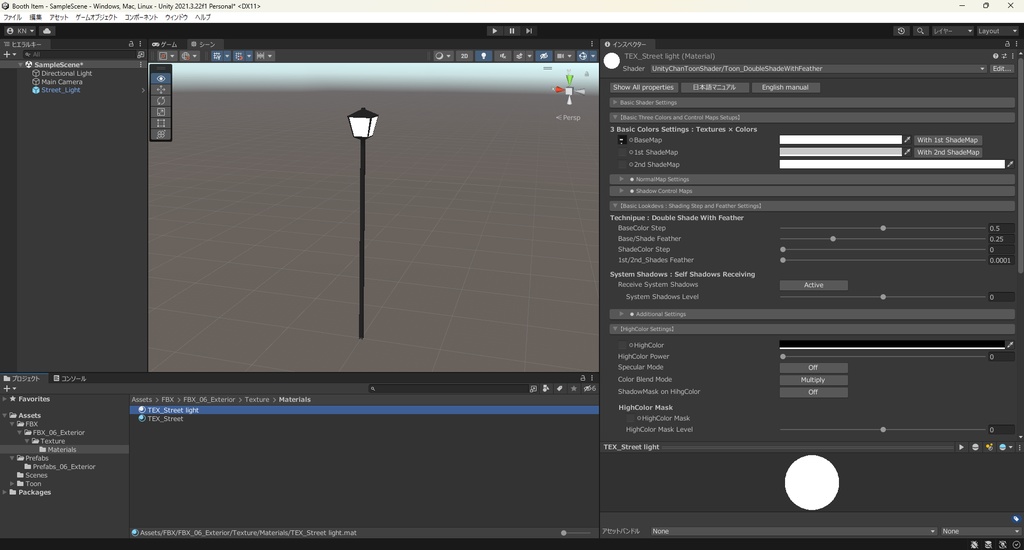The height and width of the screenshot is (550, 1024).
Task: Open the scene camera settings dropdown
Action: pos(563,56)
